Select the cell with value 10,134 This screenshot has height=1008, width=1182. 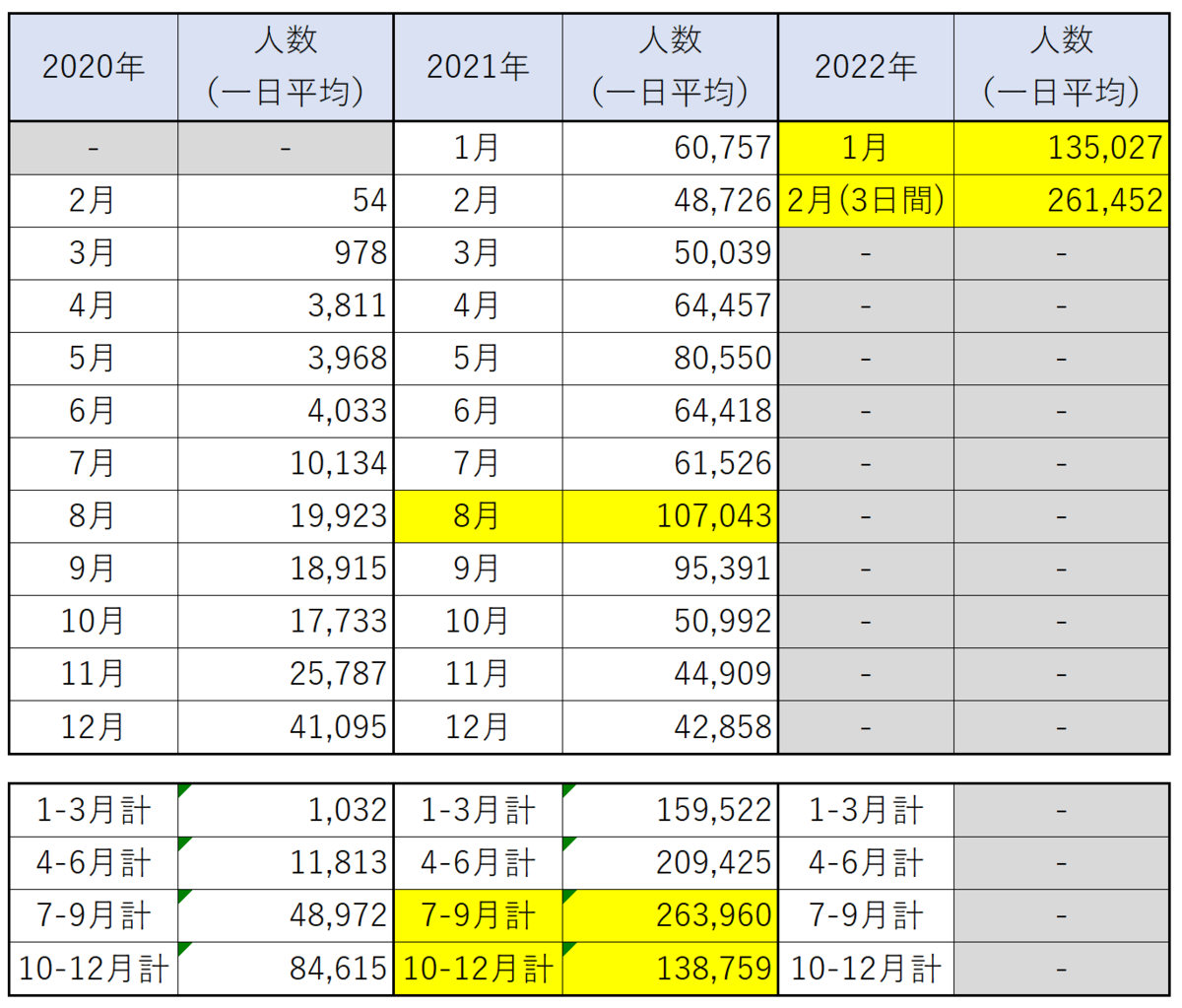(286, 463)
